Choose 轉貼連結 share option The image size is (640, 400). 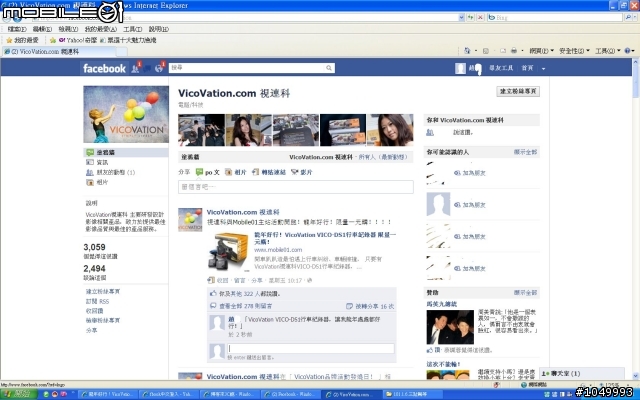tap(269, 172)
